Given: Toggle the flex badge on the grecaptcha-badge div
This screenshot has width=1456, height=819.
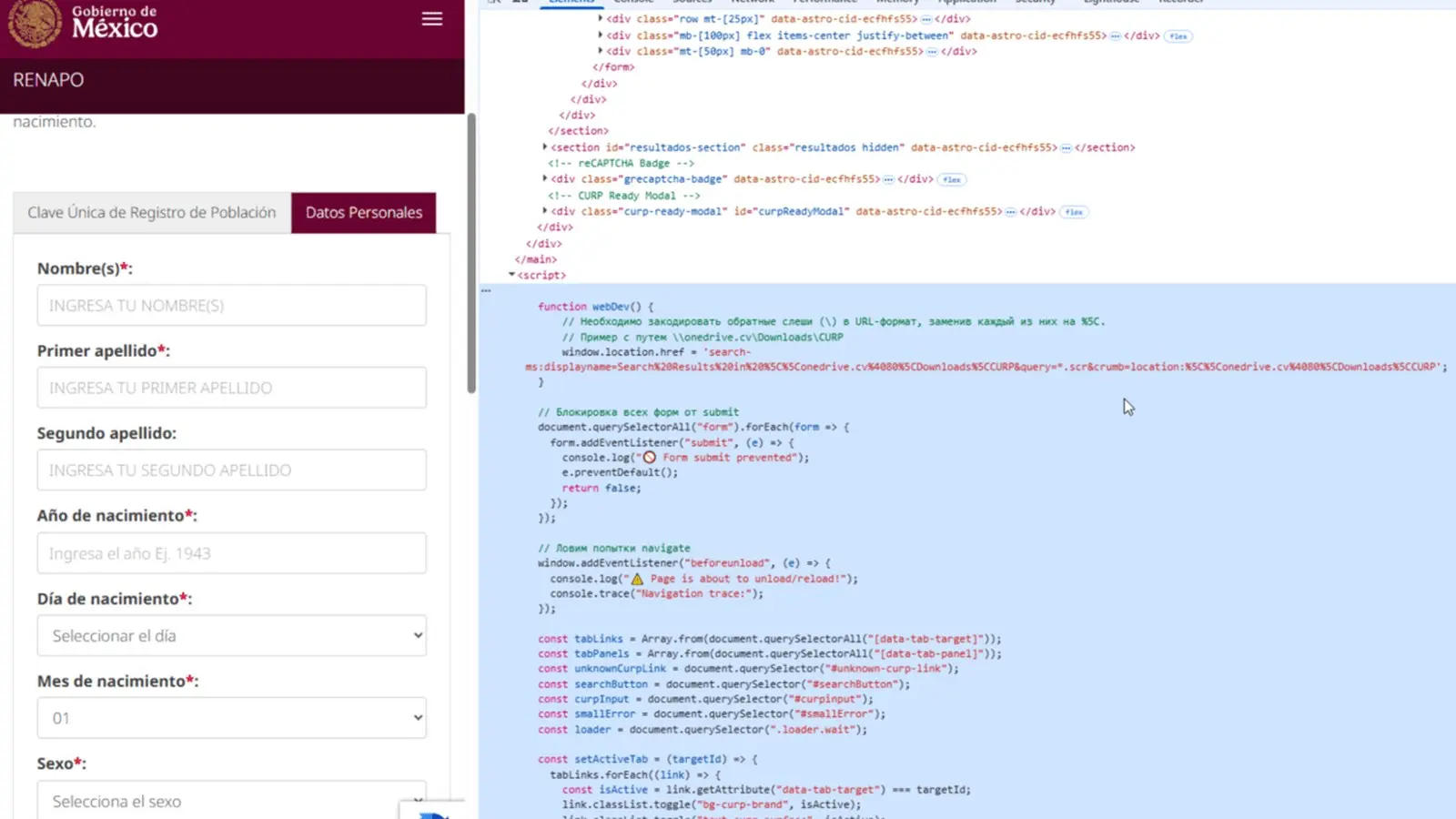Looking at the screenshot, I should (x=952, y=179).
